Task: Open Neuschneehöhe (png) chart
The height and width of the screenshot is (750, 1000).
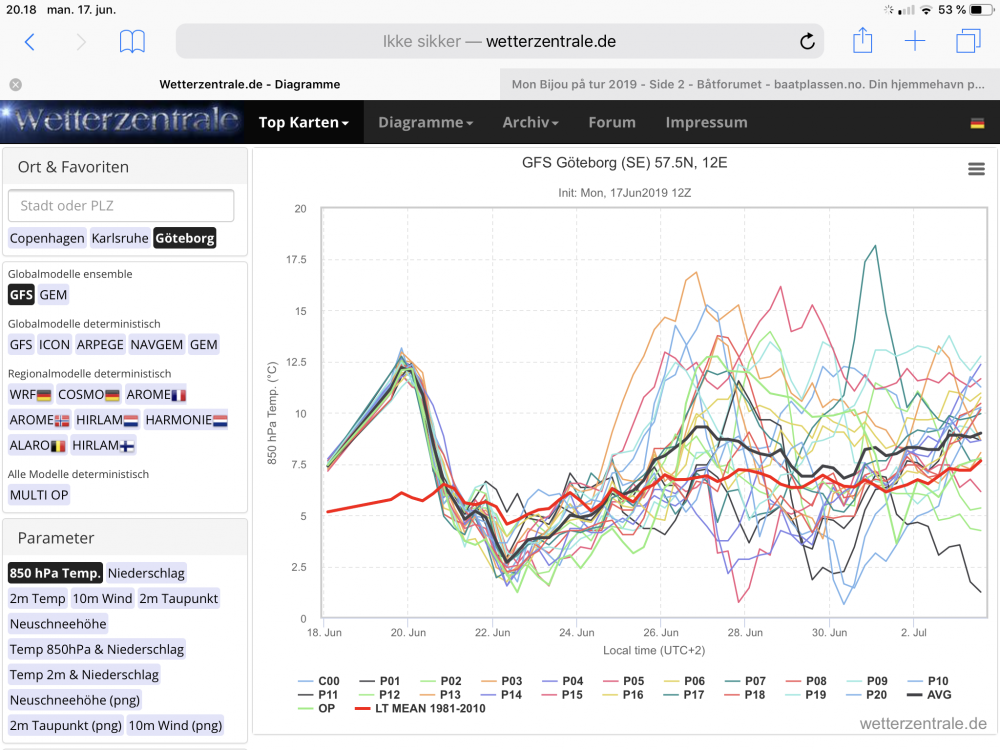Action: click(75, 700)
